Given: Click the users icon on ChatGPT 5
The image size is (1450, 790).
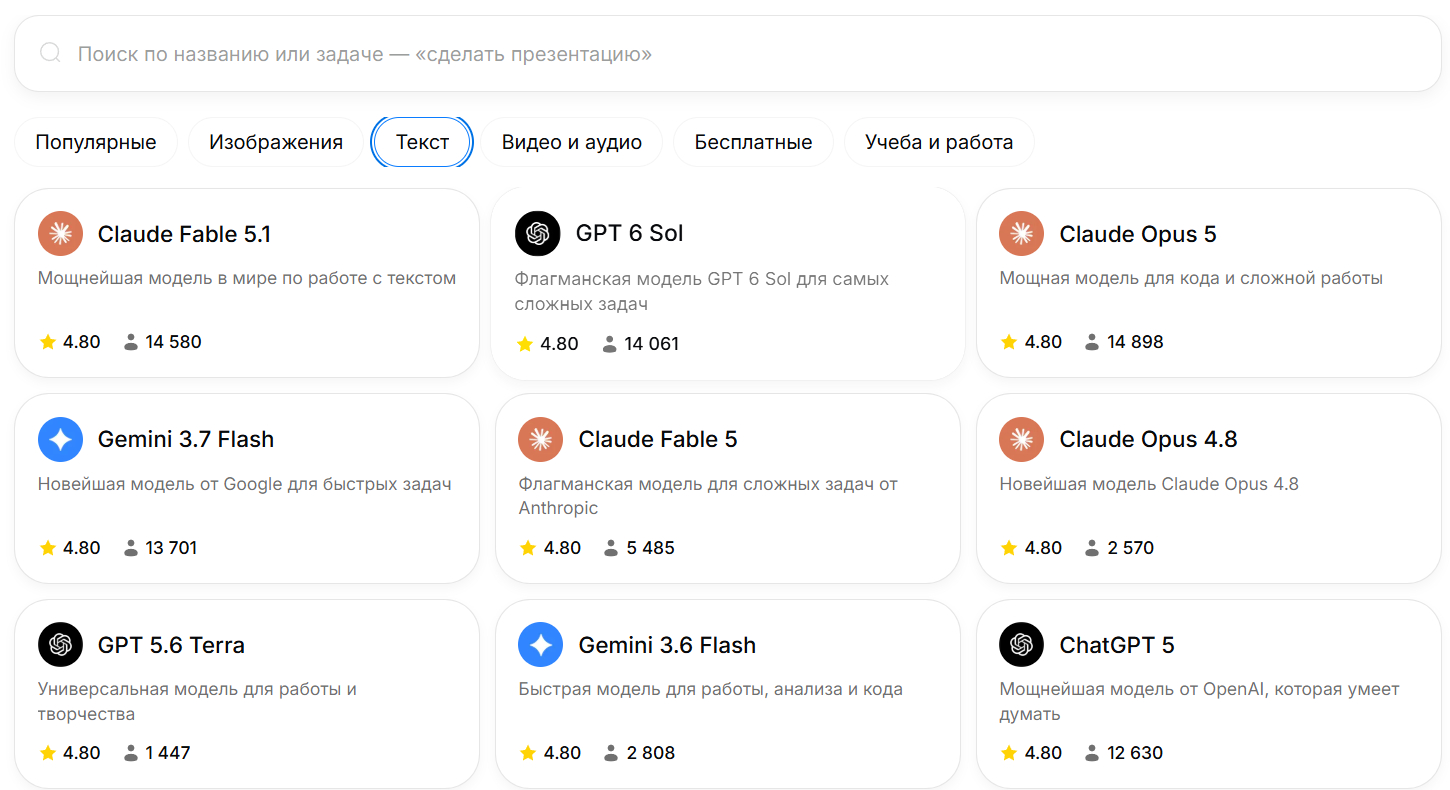Looking at the screenshot, I should point(1093,753).
